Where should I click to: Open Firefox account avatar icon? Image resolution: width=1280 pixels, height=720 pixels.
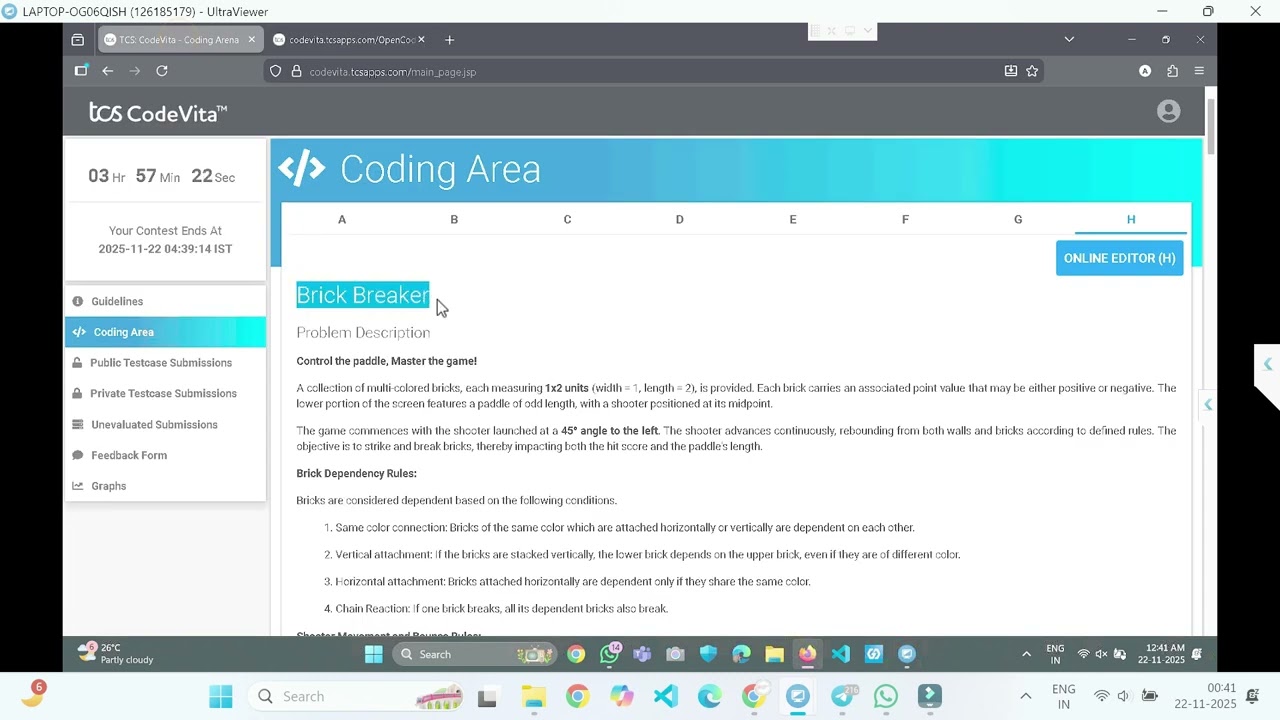[x=1145, y=71]
